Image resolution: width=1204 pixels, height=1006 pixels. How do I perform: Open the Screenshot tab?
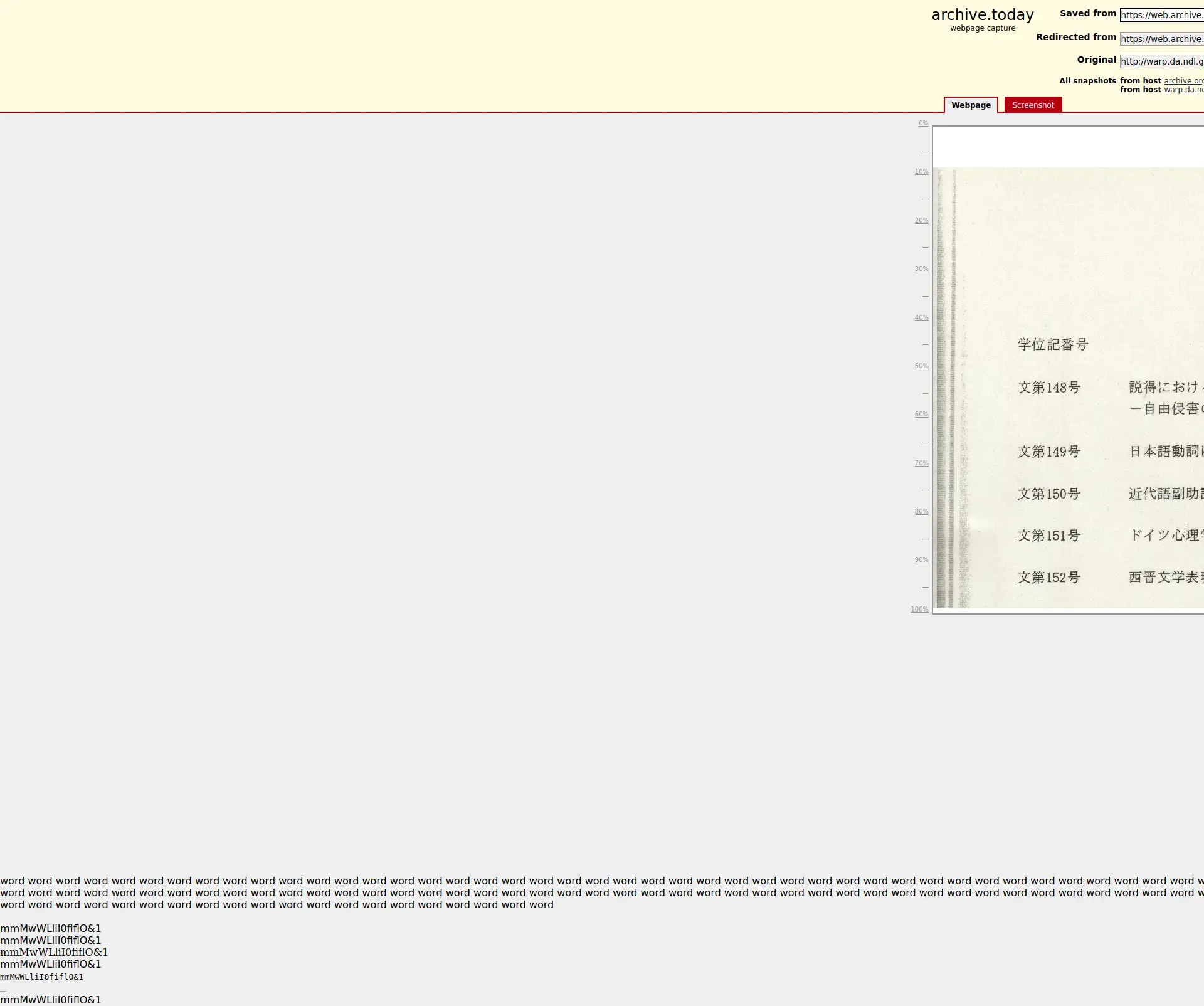(1032, 105)
